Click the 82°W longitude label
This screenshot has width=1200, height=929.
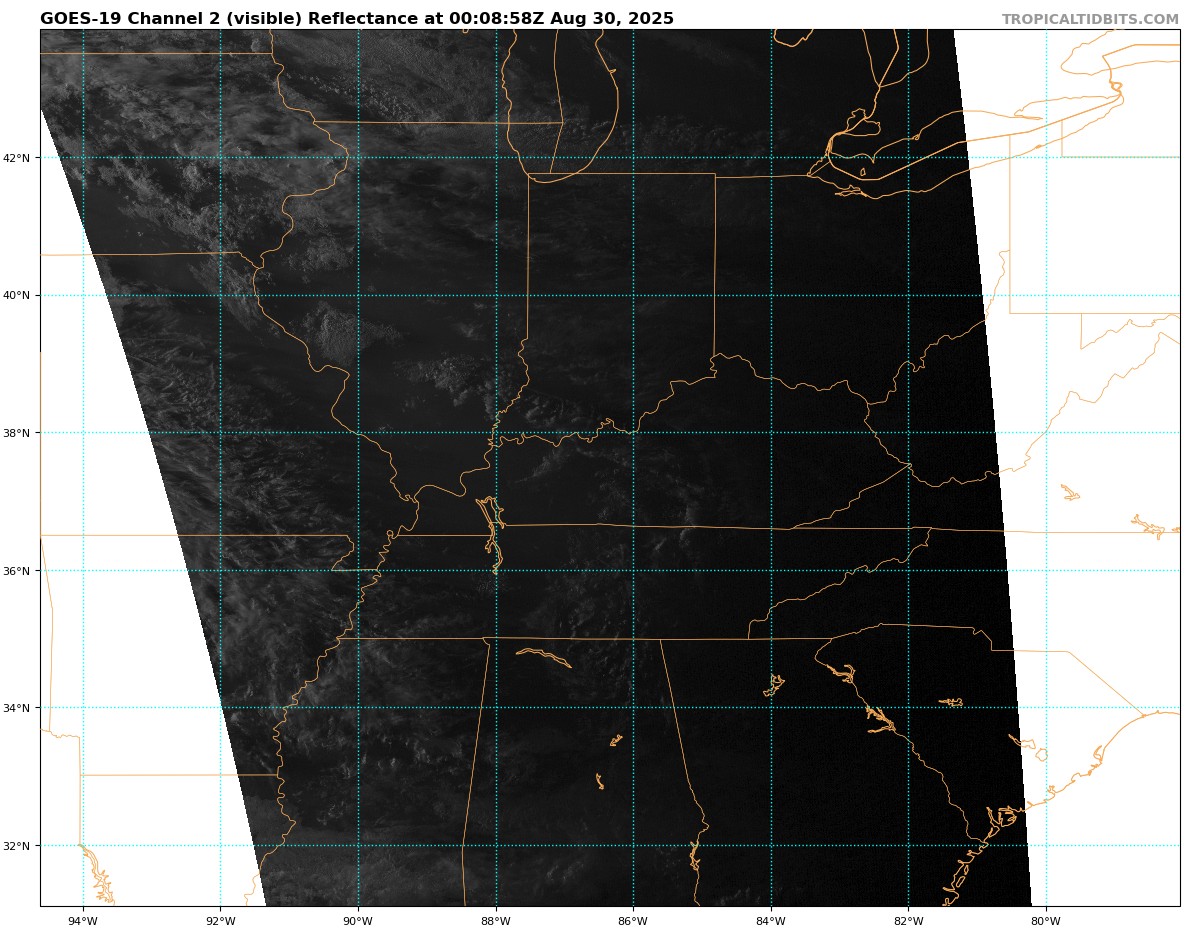coord(908,921)
